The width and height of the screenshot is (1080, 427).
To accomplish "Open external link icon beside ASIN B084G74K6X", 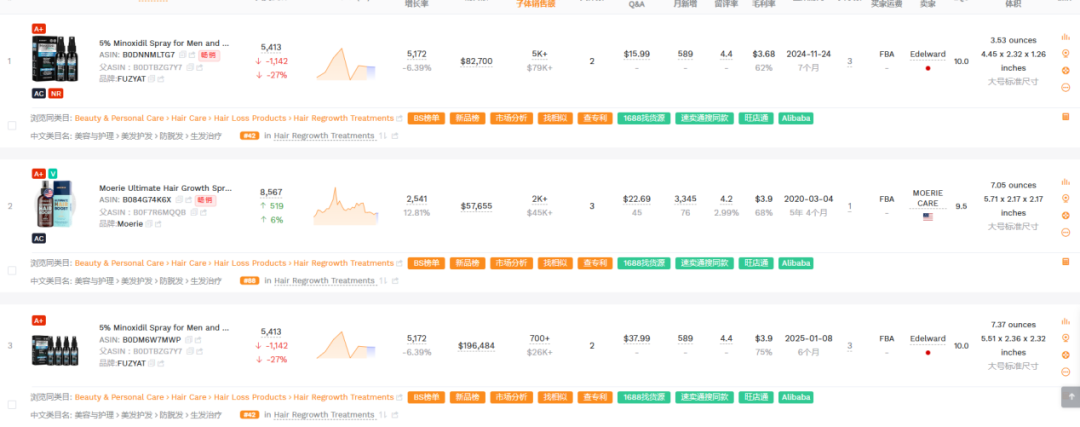I will (x=188, y=200).
